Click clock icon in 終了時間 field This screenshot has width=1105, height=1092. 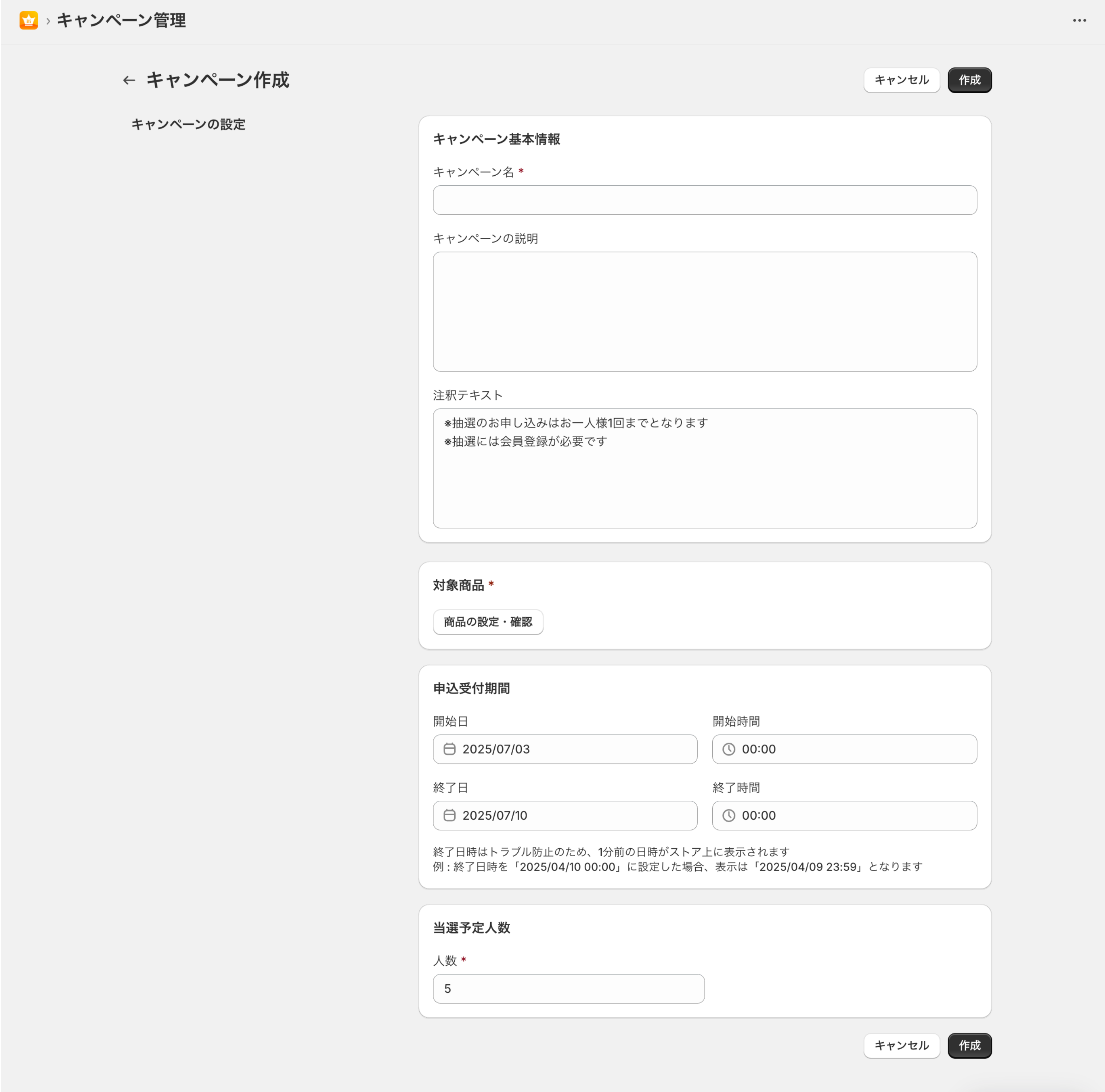[729, 815]
